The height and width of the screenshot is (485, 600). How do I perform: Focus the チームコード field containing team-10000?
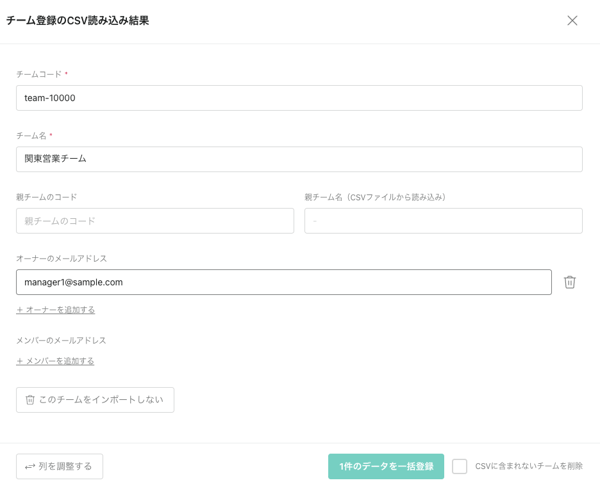pyautogui.click(x=299, y=98)
